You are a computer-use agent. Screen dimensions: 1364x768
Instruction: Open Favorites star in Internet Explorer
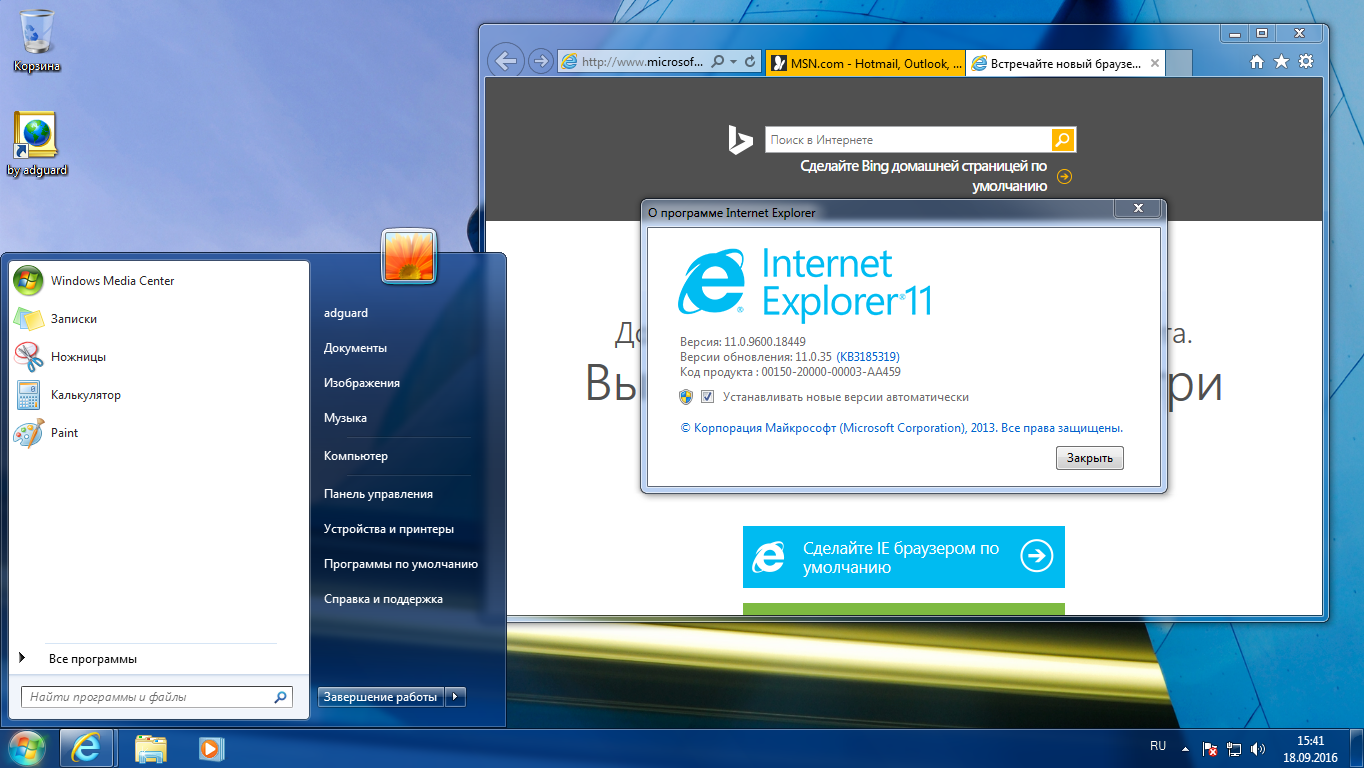coord(1281,62)
